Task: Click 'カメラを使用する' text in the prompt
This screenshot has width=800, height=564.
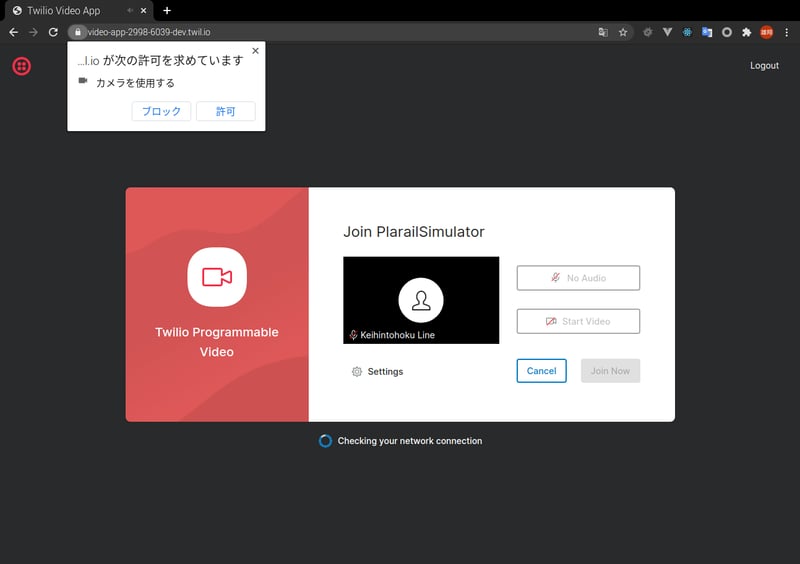Action: pos(135,83)
